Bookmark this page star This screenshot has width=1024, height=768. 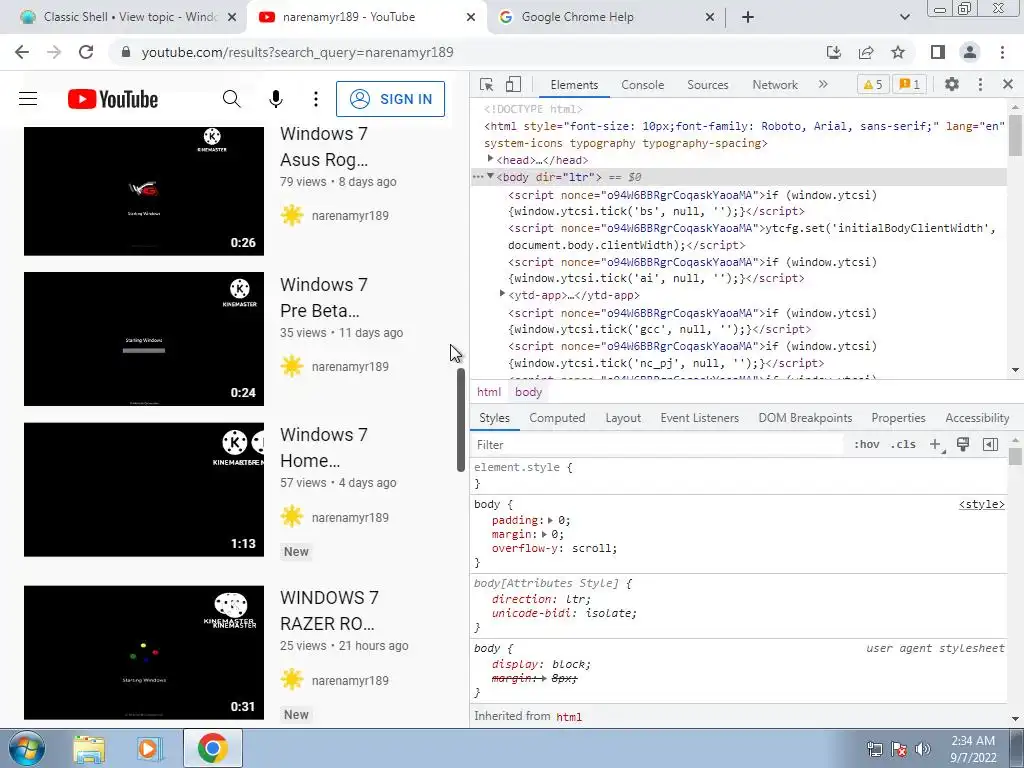[898, 52]
